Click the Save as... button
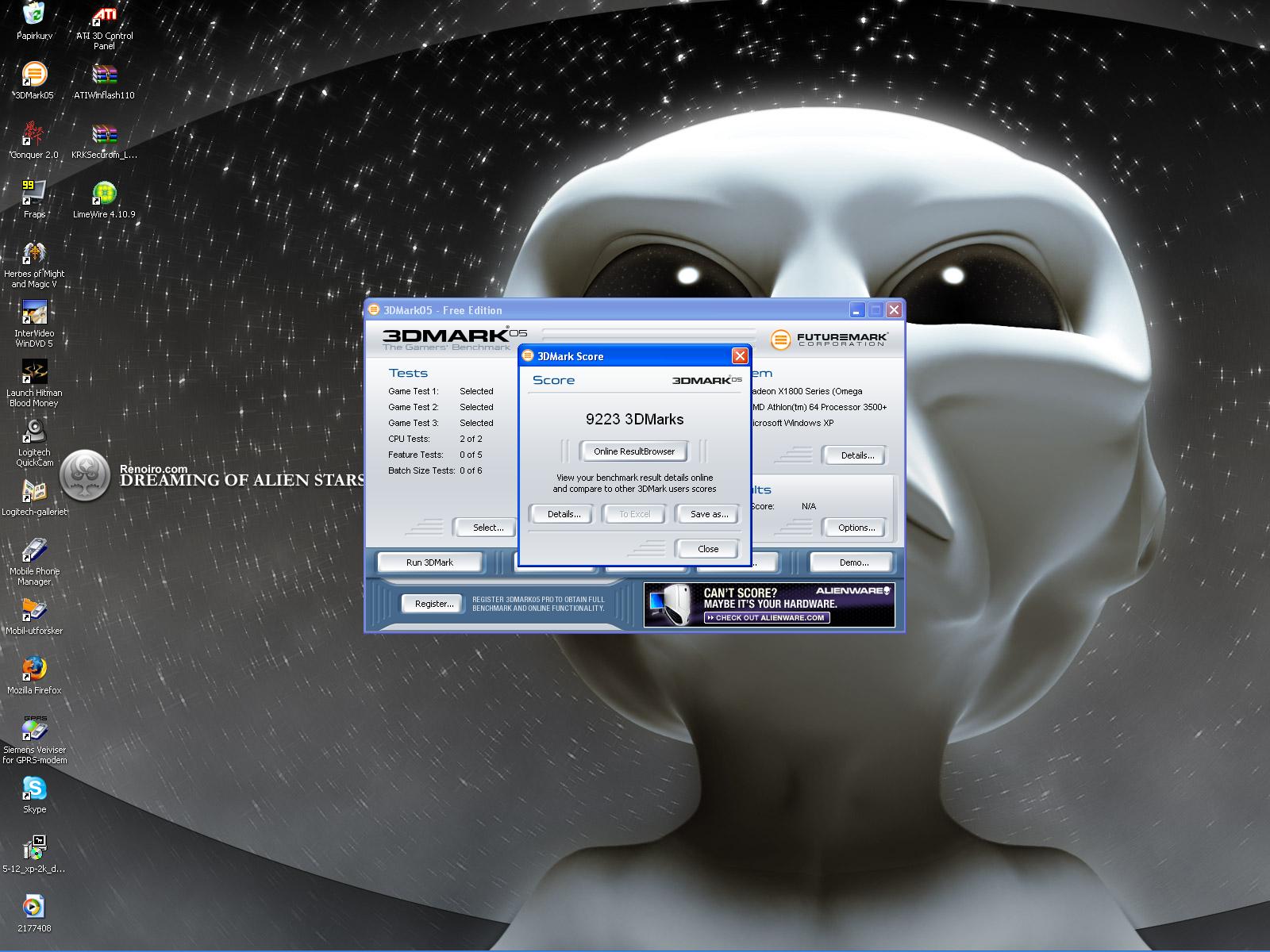 [x=709, y=514]
